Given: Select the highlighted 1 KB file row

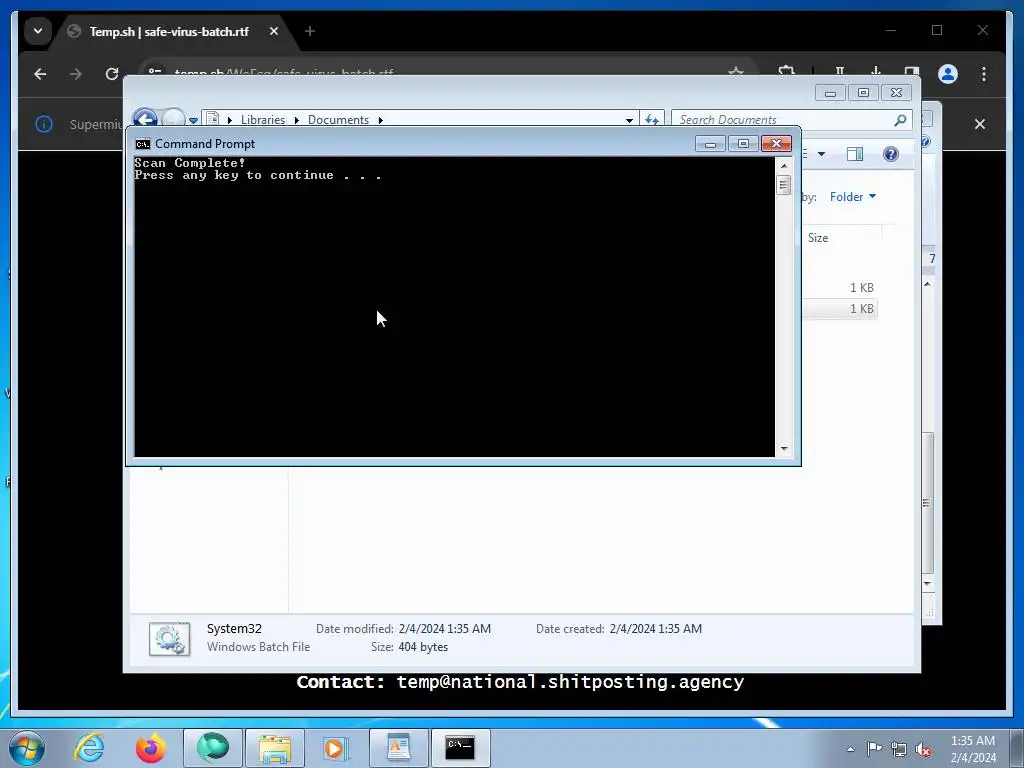Looking at the screenshot, I should [839, 308].
